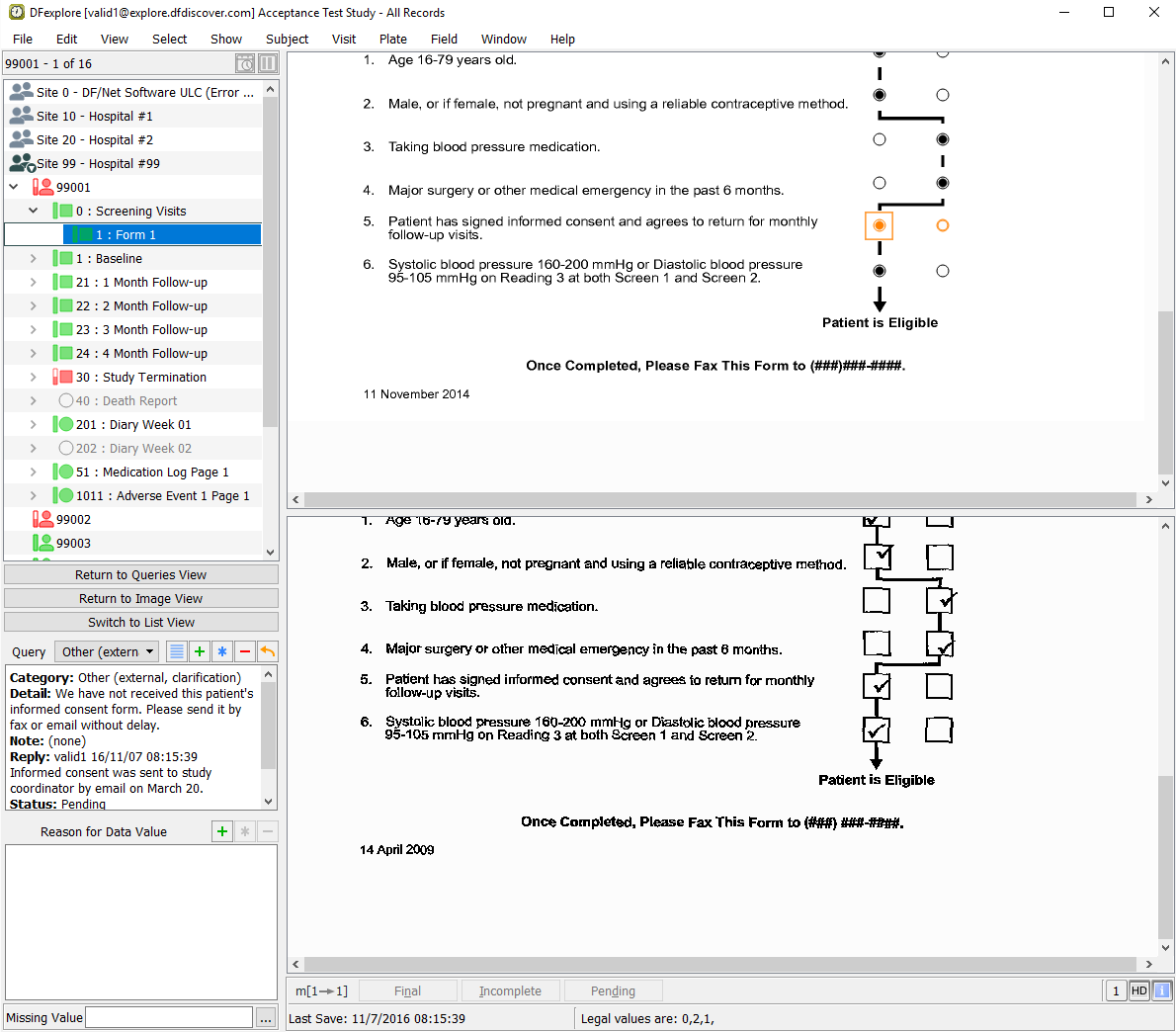Click Return to Queries View button
Screen dimensions: 1176x1032
tap(140, 574)
